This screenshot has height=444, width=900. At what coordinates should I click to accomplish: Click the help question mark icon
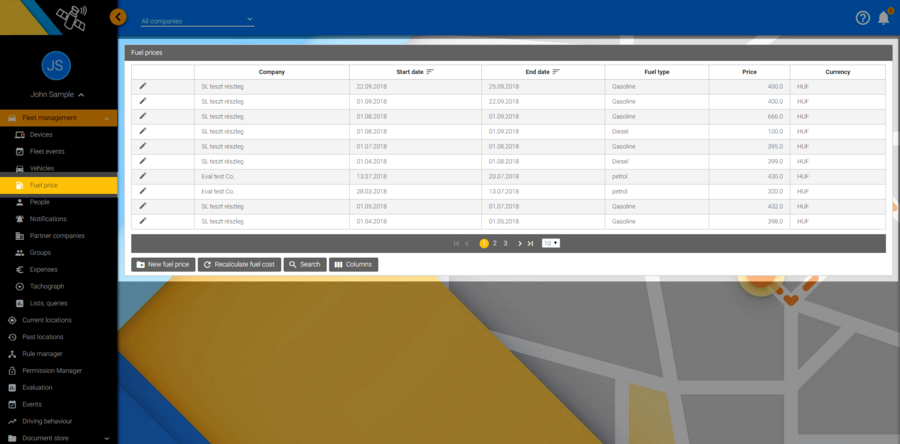[863, 18]
